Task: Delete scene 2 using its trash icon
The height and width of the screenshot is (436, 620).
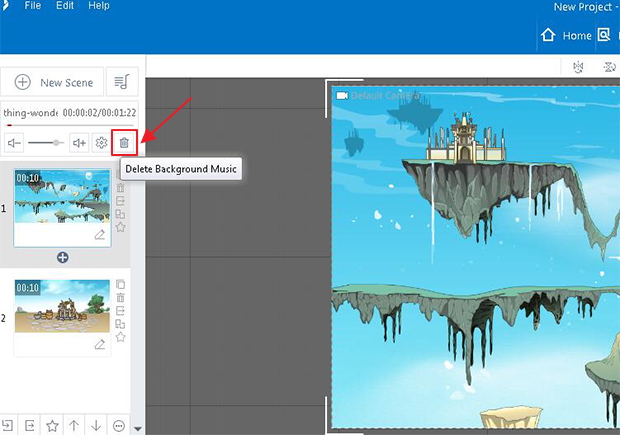Action: pos(121,297)
